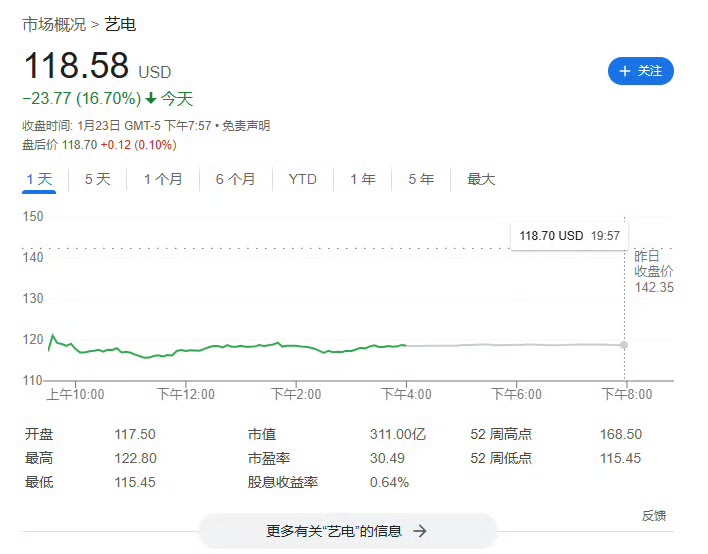Click the grey marker dot at chart end
Image resolution: width=708 pixels, height=554 pixels.
(x=624, y=345)
